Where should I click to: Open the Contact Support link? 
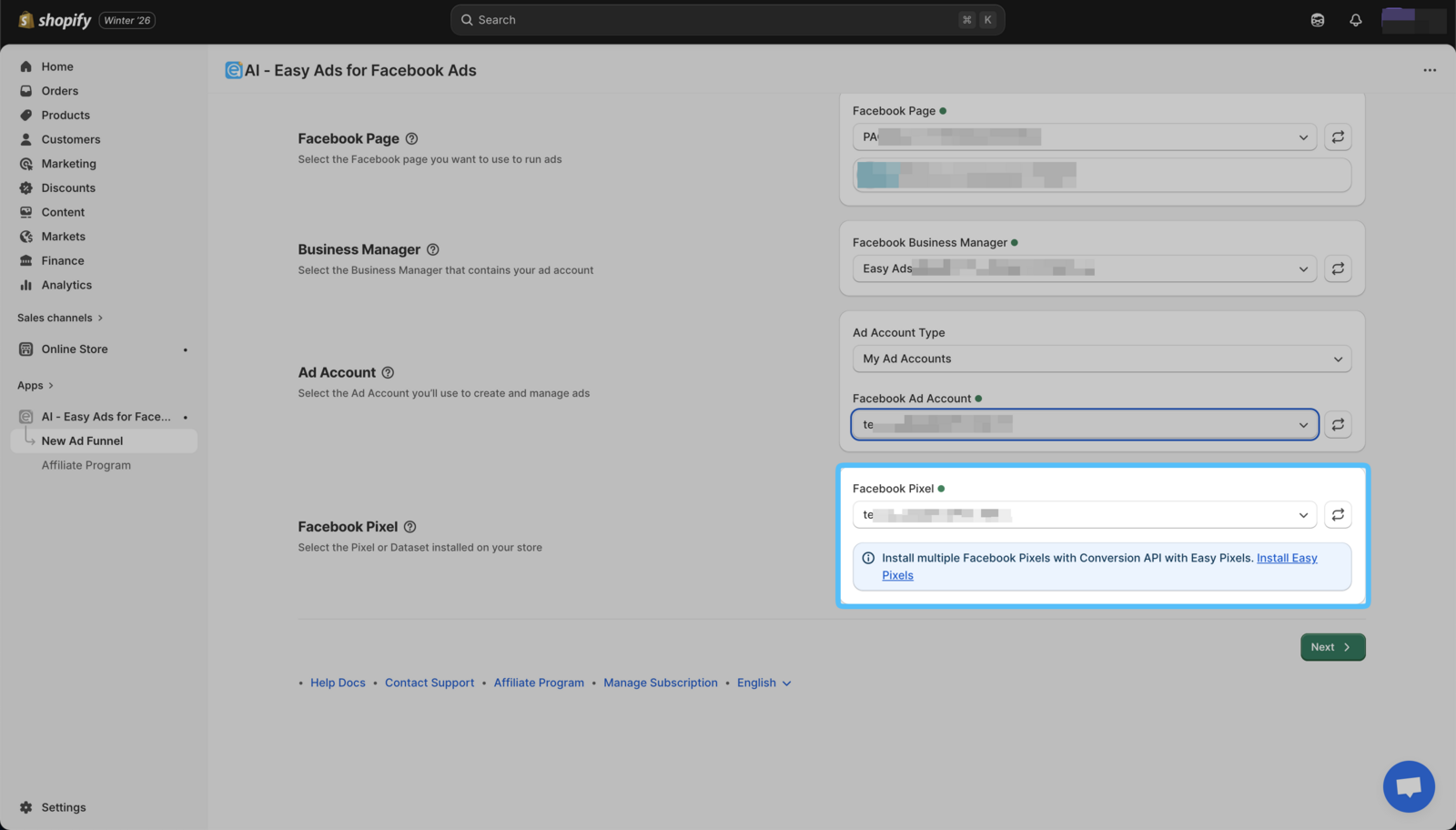429,683
